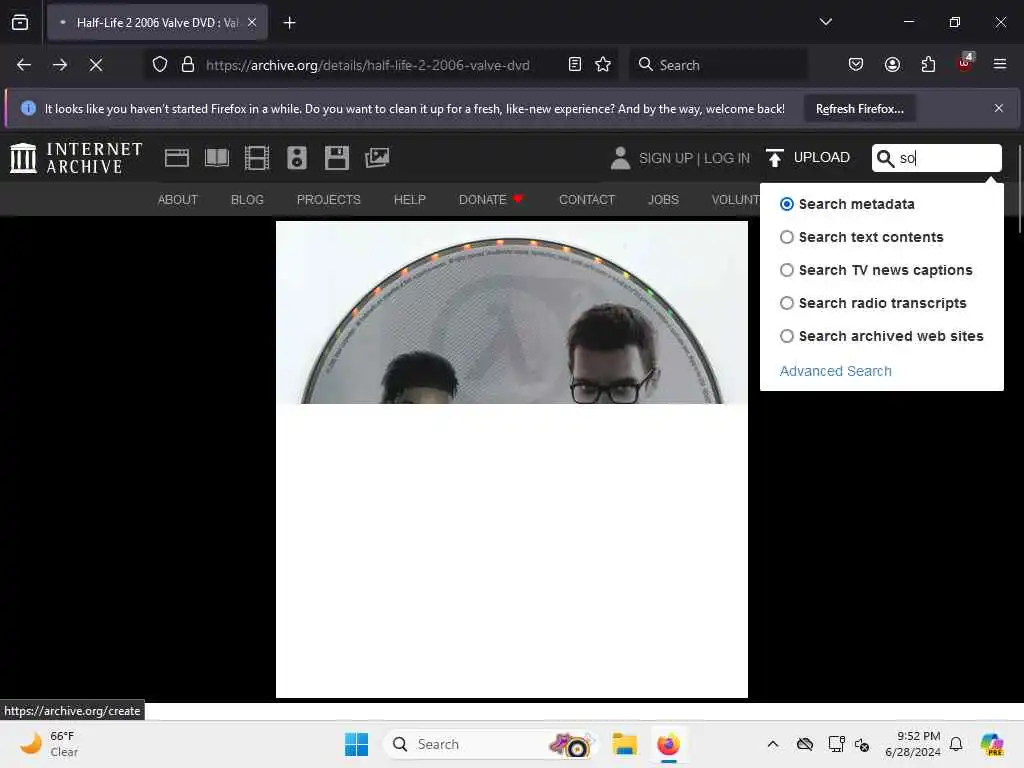Screen dimensions: 1024x768
Task: Click the Refresh Firefox... button
Action: pyautogui.click(x=859, y=109)
